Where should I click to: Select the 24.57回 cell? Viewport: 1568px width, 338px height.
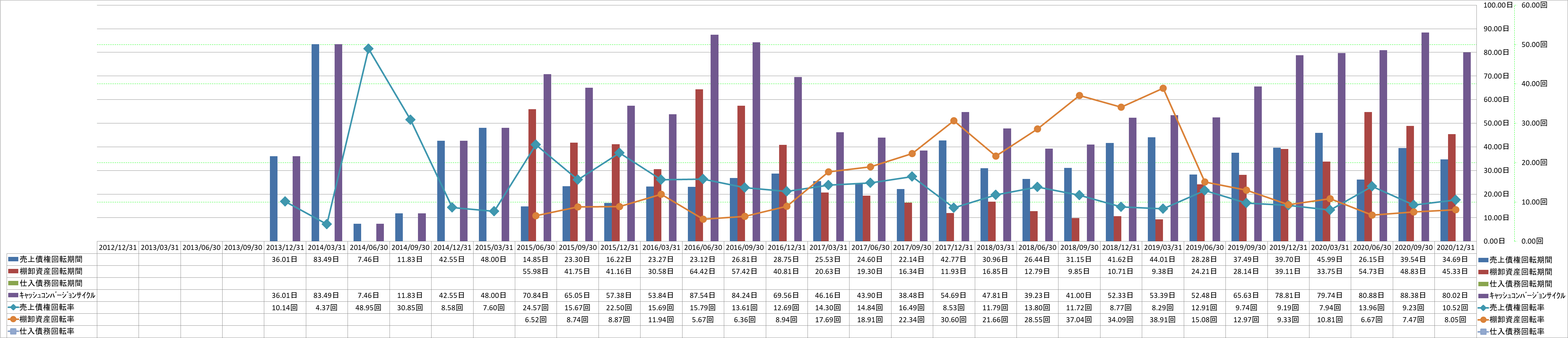tap(536, 308)
